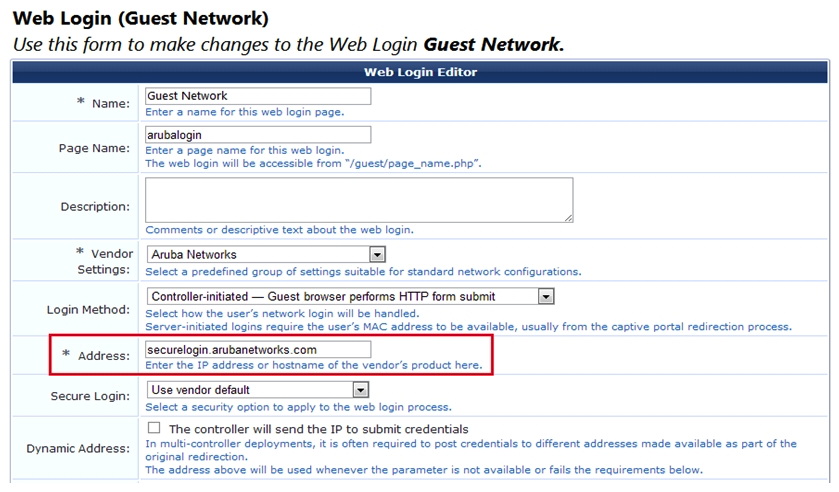Viewport: 839px width, 492px height.
Task: Click the 'Login Method:' label
Action: click(x=88, y=309)
